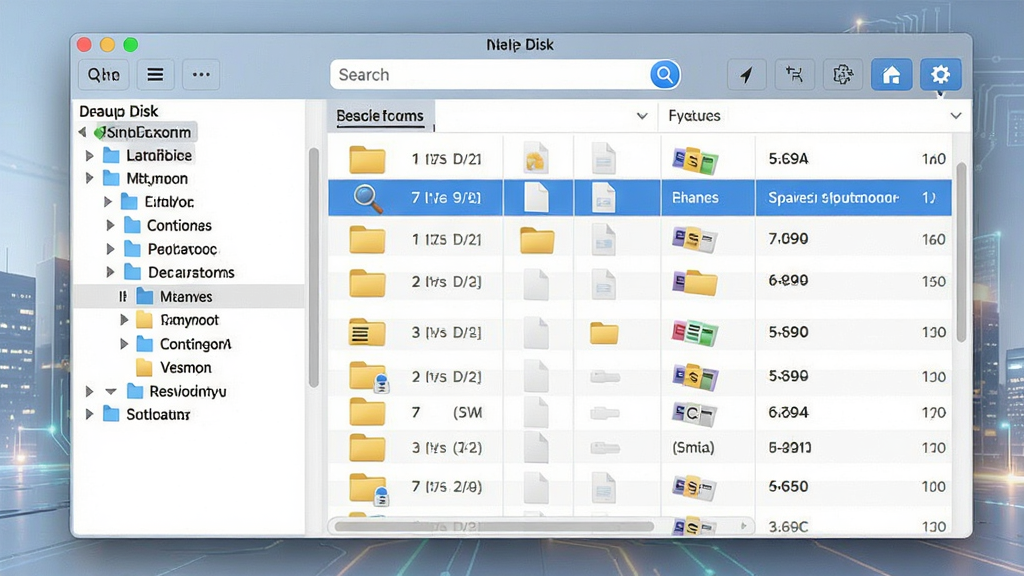Viewport: 1024px width, 576px height.
Task: Click the value 5-8910
Action: [x=790, y=448]
